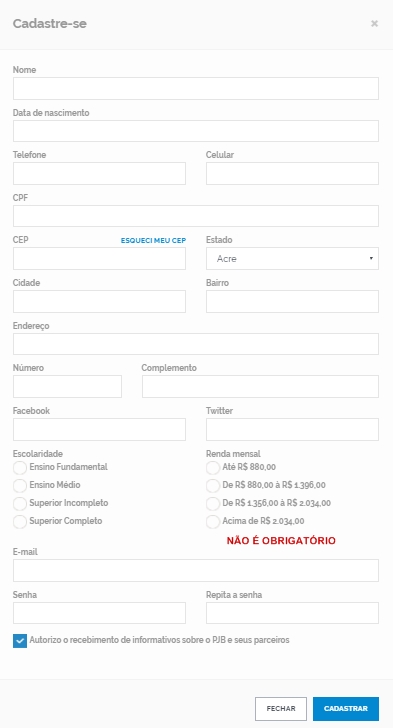Click the Celular input box
The image size is (393, 728).
pyautogui.click(x=292, y=174)
